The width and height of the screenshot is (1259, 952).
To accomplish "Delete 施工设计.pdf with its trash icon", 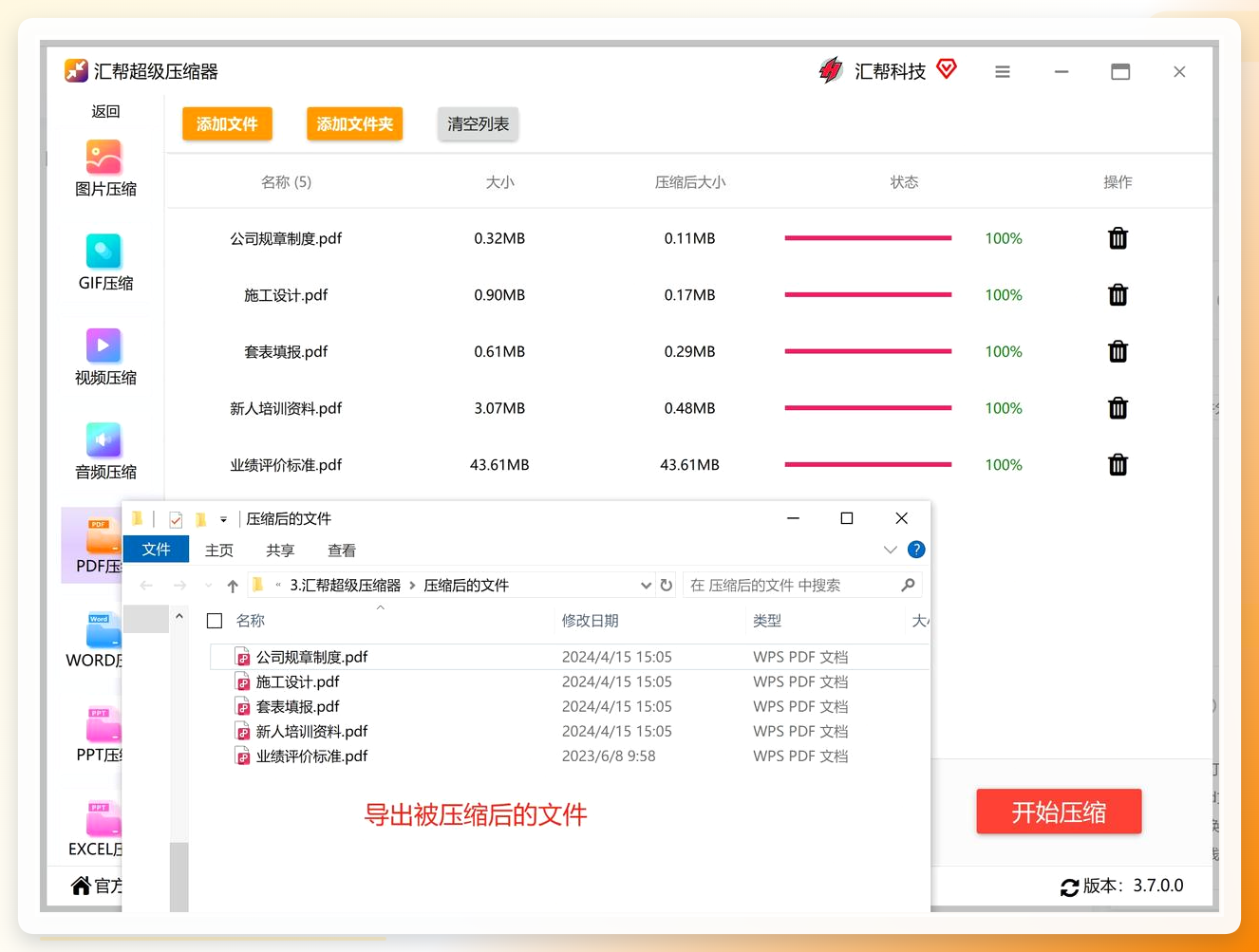I will point(1118,295).
